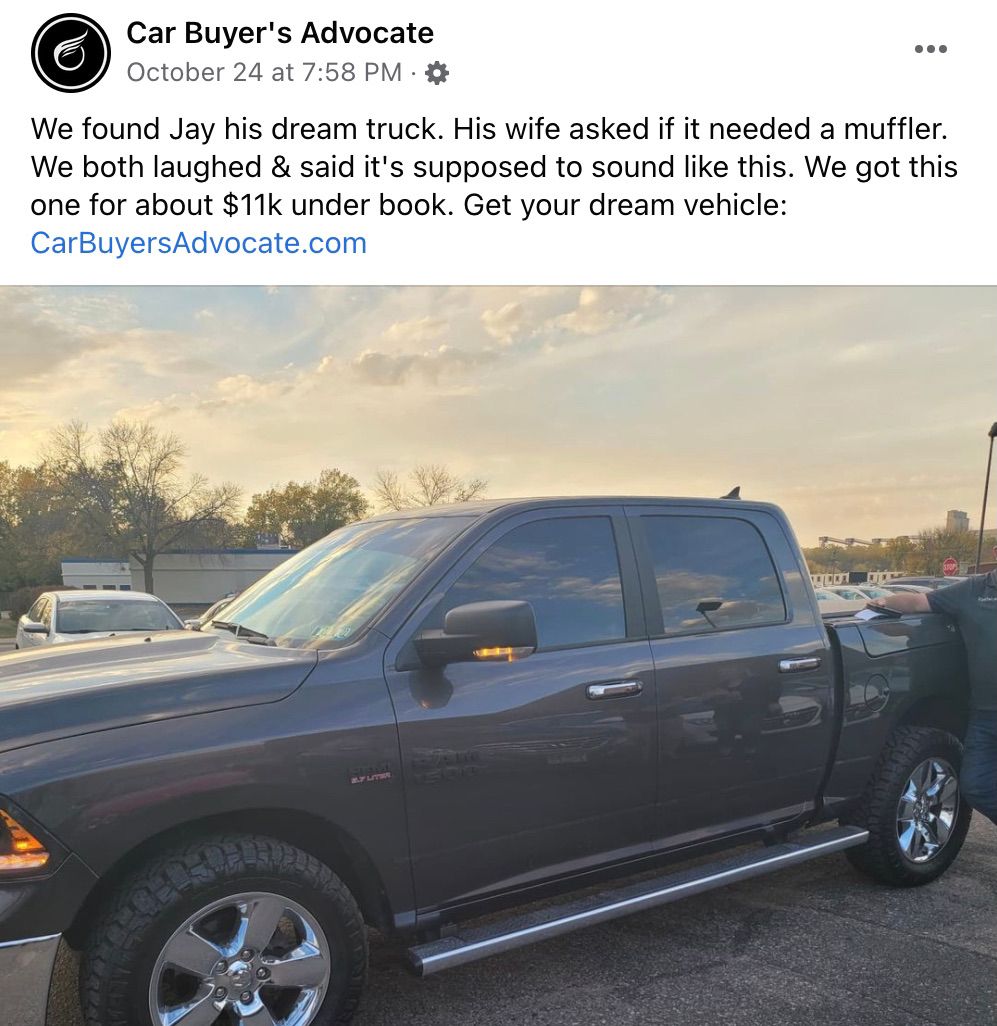Open the three-dot post options menu
The image size is (997, 1026).
(x=930, y=48)
